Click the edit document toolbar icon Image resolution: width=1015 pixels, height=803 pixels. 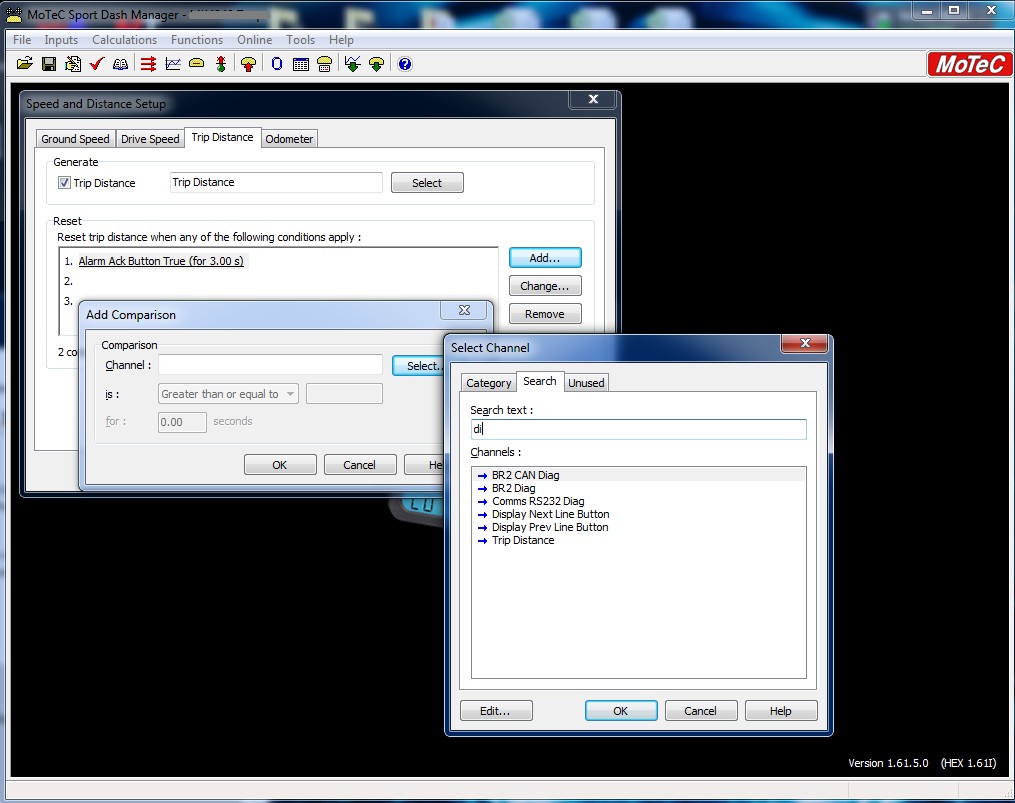tap(72, 63)
